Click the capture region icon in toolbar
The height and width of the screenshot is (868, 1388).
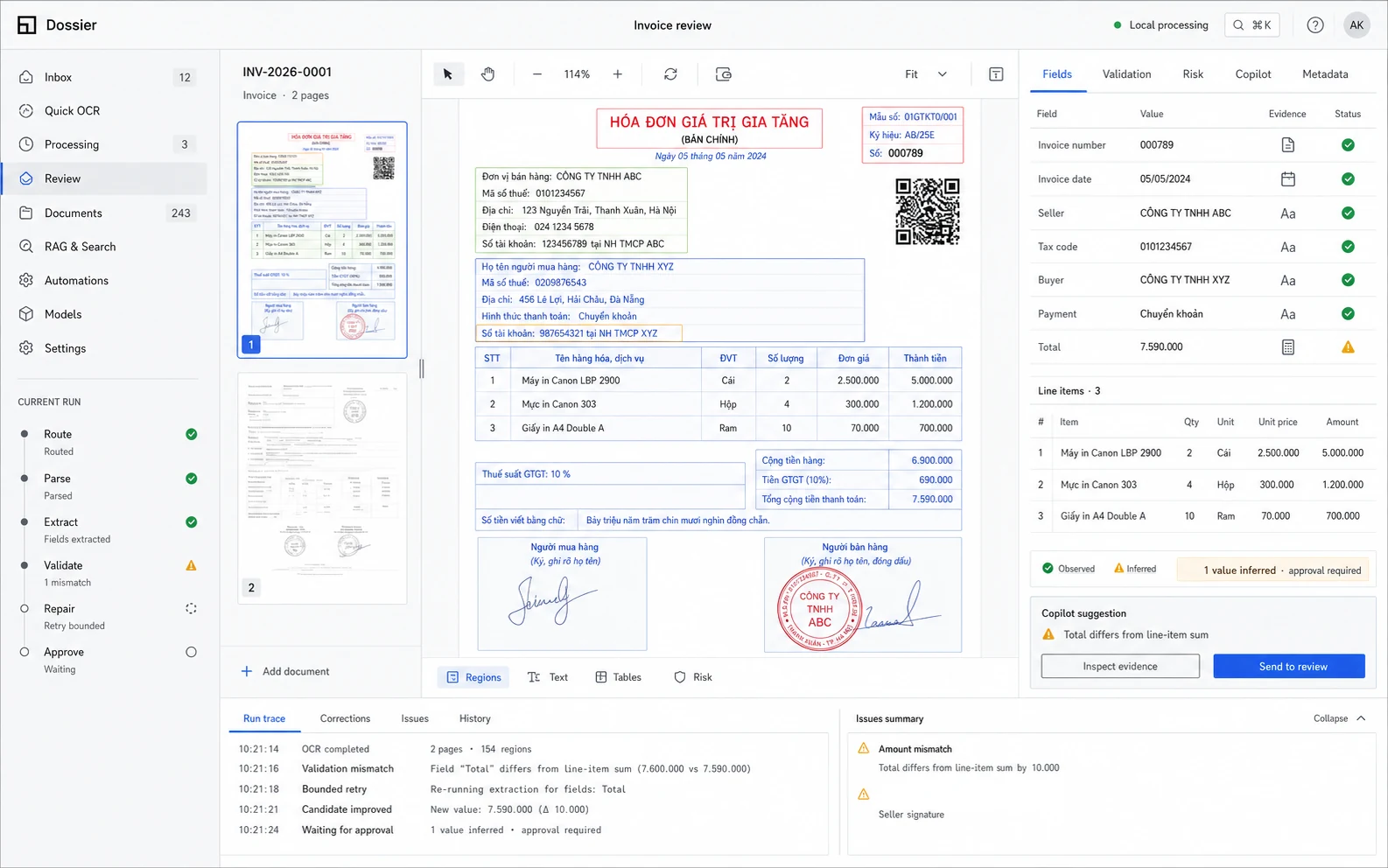[724, 74]
